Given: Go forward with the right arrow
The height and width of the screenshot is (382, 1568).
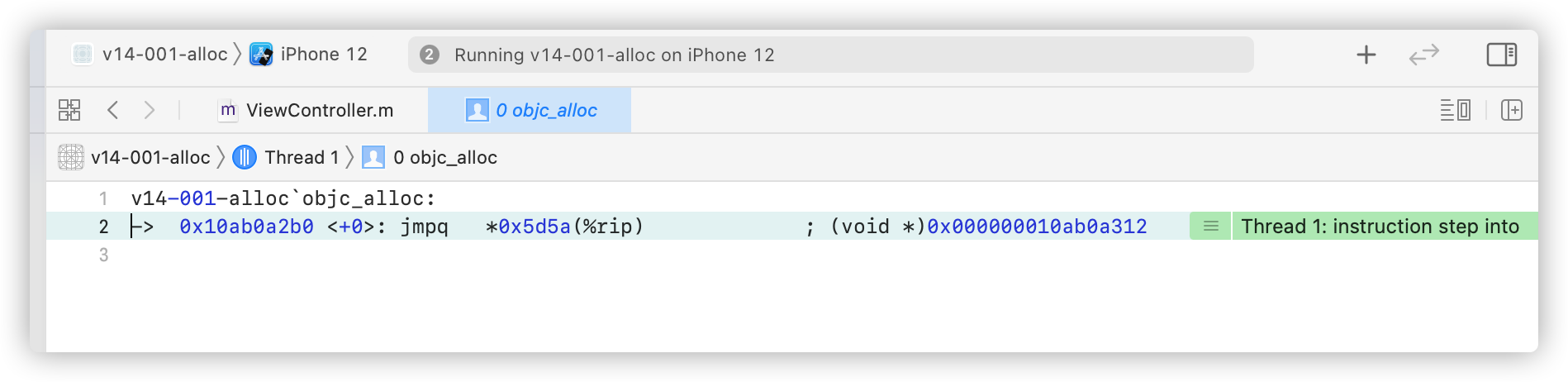Looking at the screenshot, I should click(x=149, y=110).
